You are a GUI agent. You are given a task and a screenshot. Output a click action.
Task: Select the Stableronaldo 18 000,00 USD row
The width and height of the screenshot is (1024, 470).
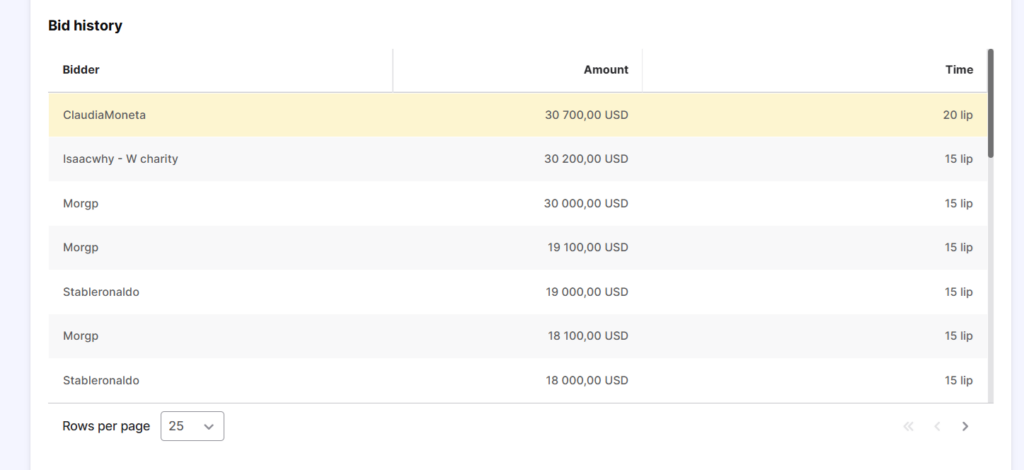[x=518, y=380]
